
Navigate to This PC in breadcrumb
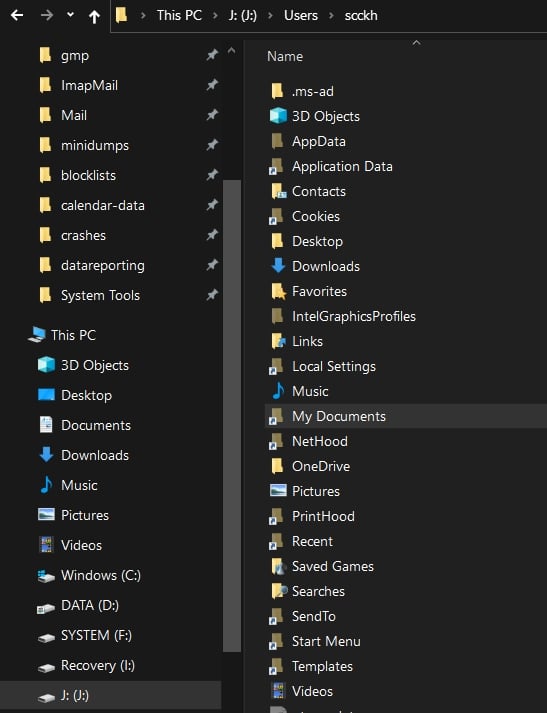coord(179,15)
